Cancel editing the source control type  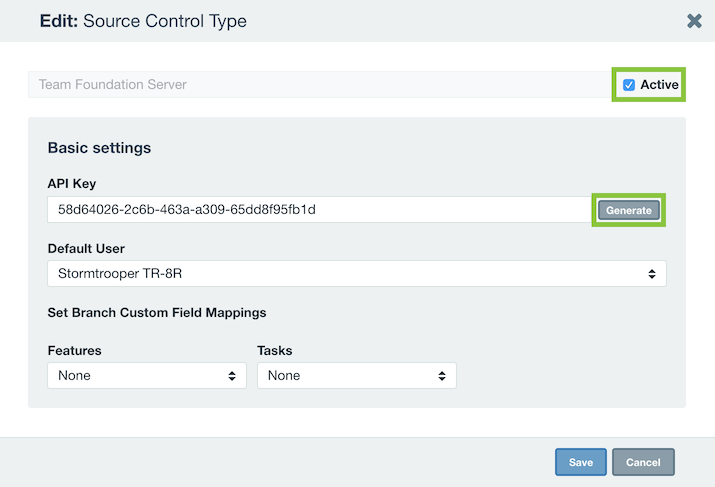tap(643, 462)
